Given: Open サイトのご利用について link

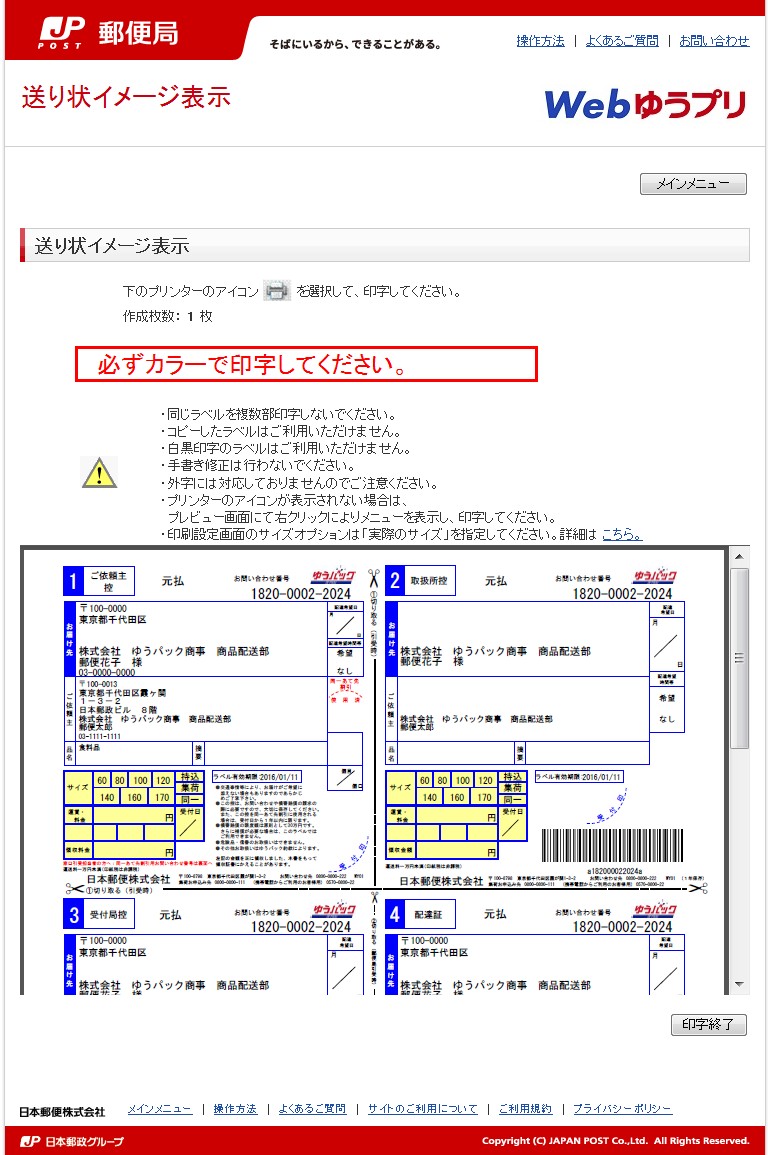Looking at the screenshot, I should [x=423, y=1109].
